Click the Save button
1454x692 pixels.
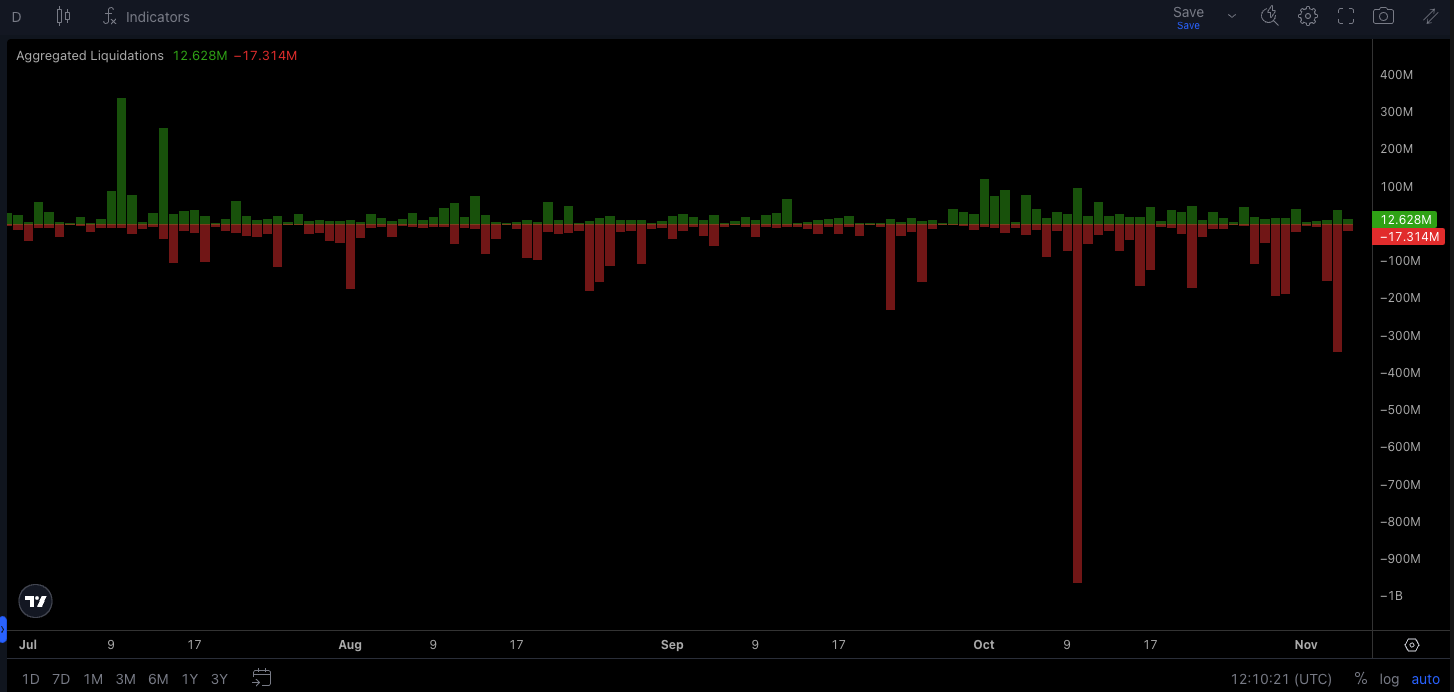[1188, 16]
